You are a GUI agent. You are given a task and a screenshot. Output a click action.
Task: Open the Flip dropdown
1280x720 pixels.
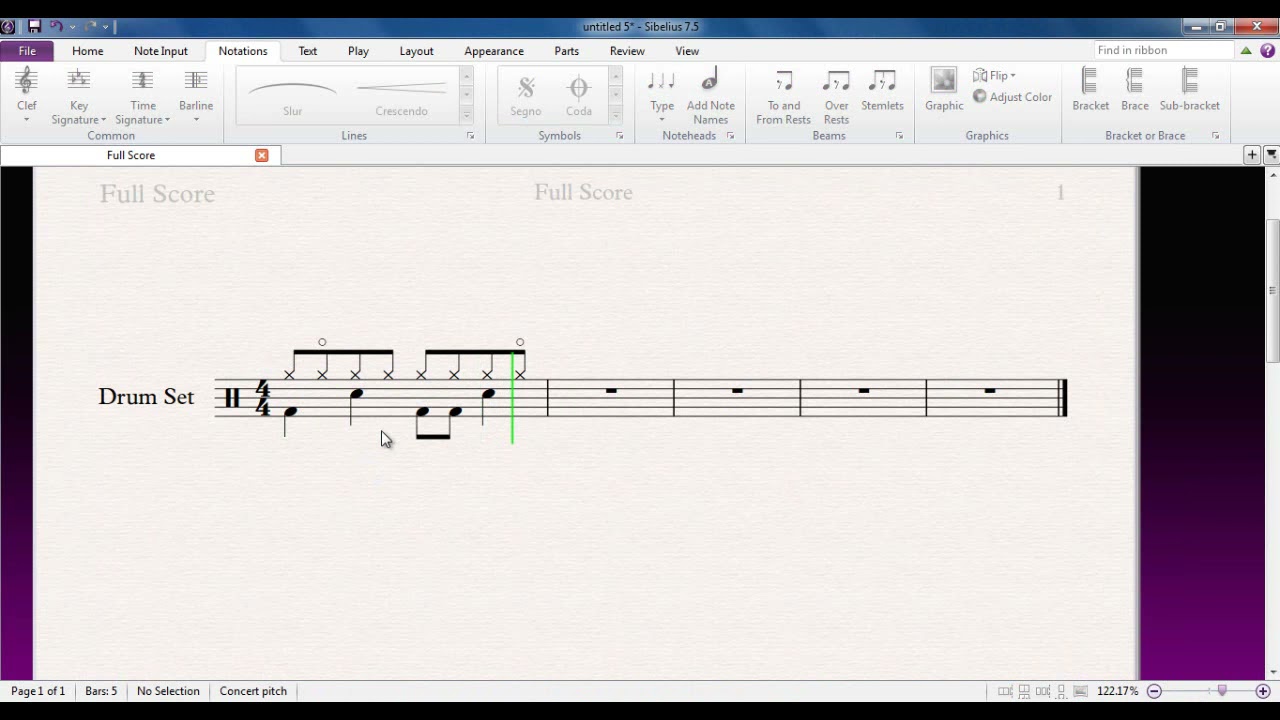(994, 76)
